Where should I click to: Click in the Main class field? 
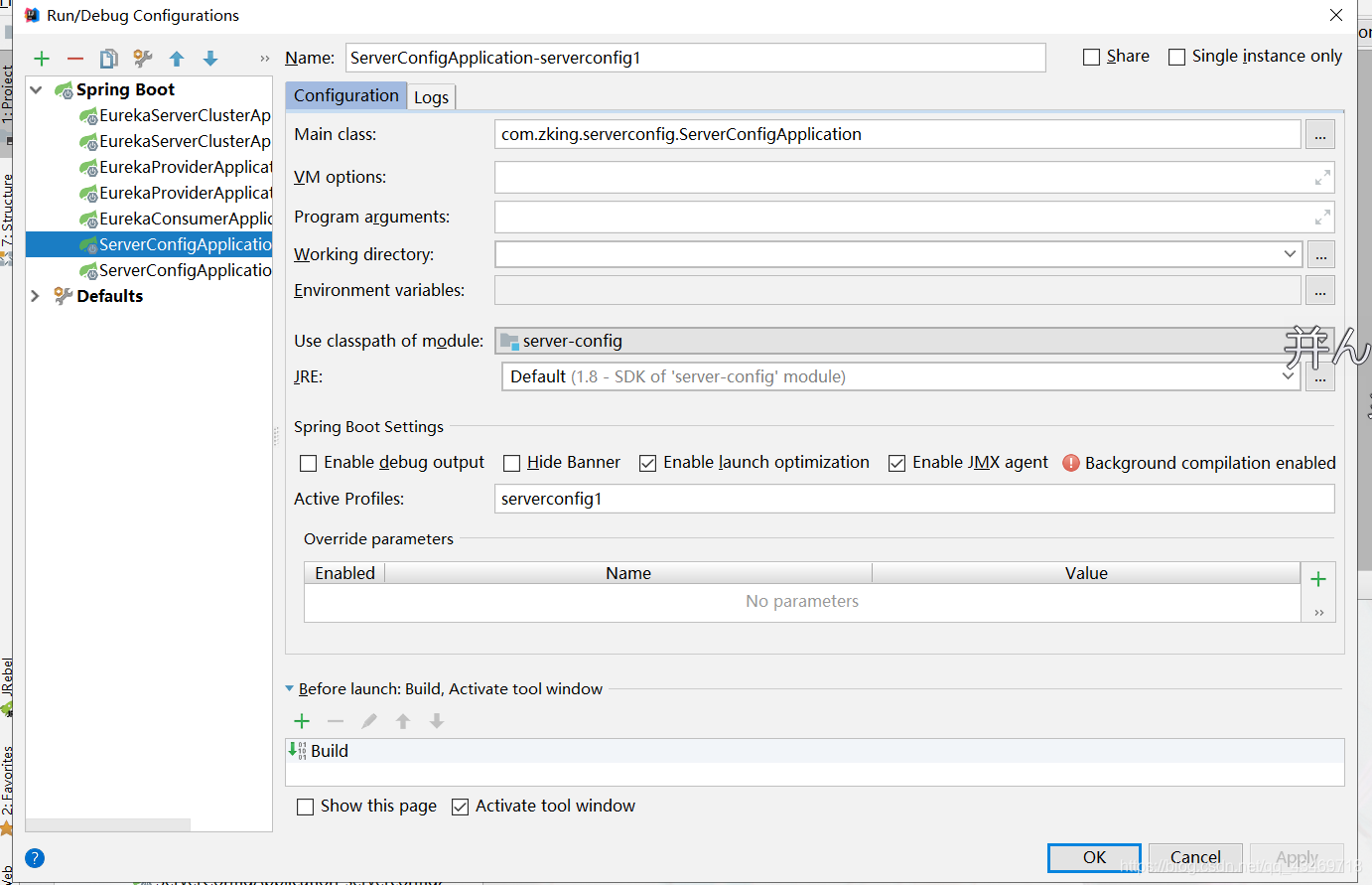[x=897, y=134]
